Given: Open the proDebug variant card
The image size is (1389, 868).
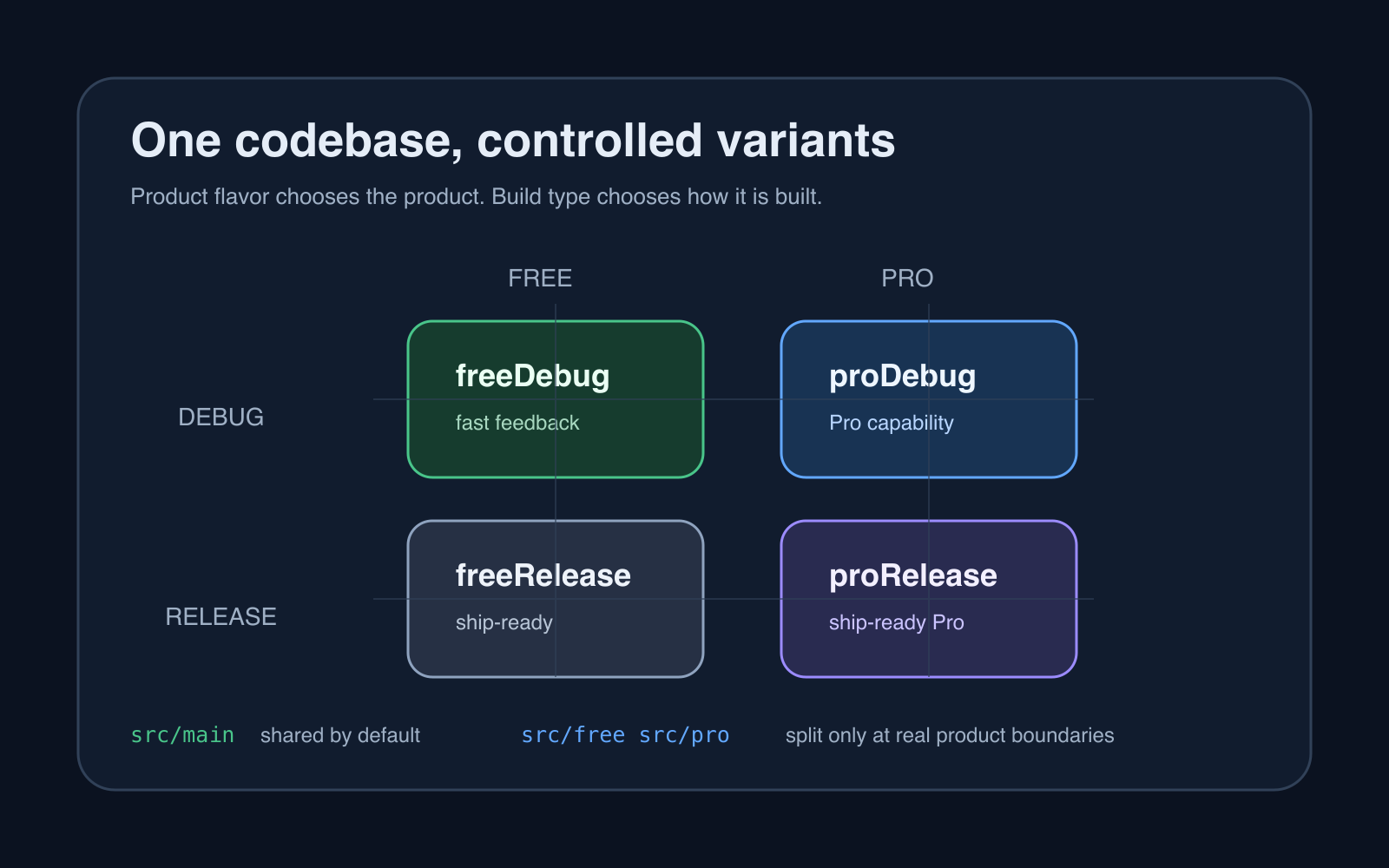Looking at the screenshot, I should [929, 399].
